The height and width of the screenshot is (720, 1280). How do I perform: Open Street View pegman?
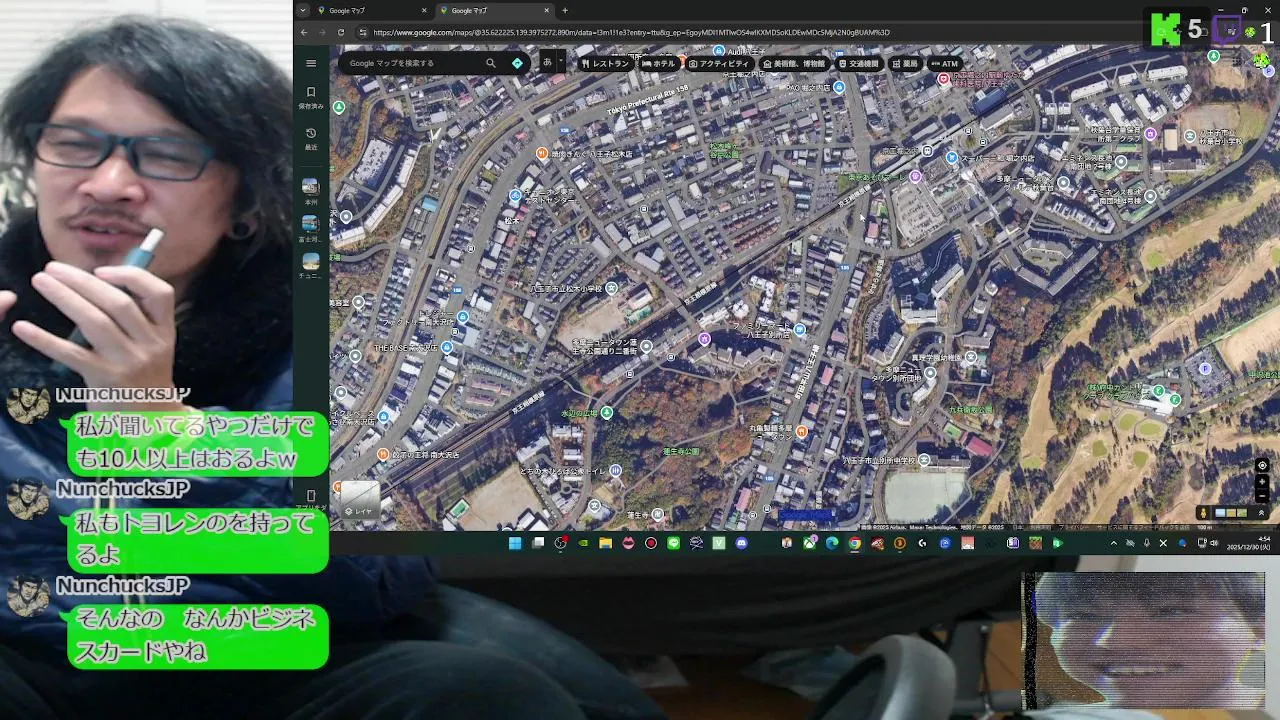click(x=1202, y=513)
